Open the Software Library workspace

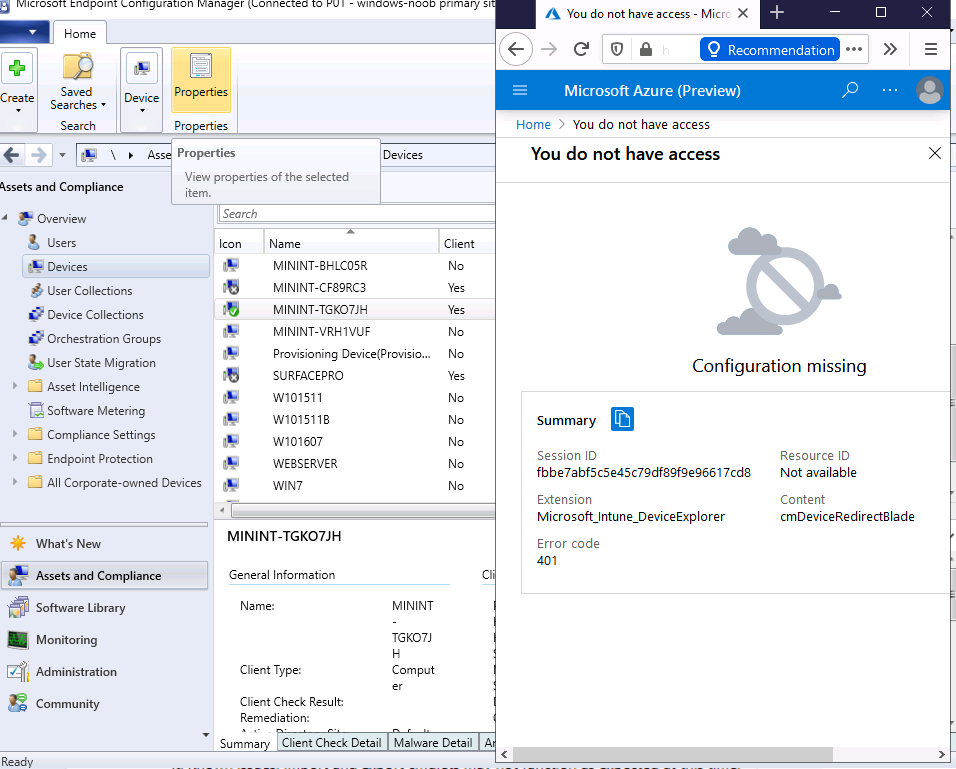tap(80, 607)
